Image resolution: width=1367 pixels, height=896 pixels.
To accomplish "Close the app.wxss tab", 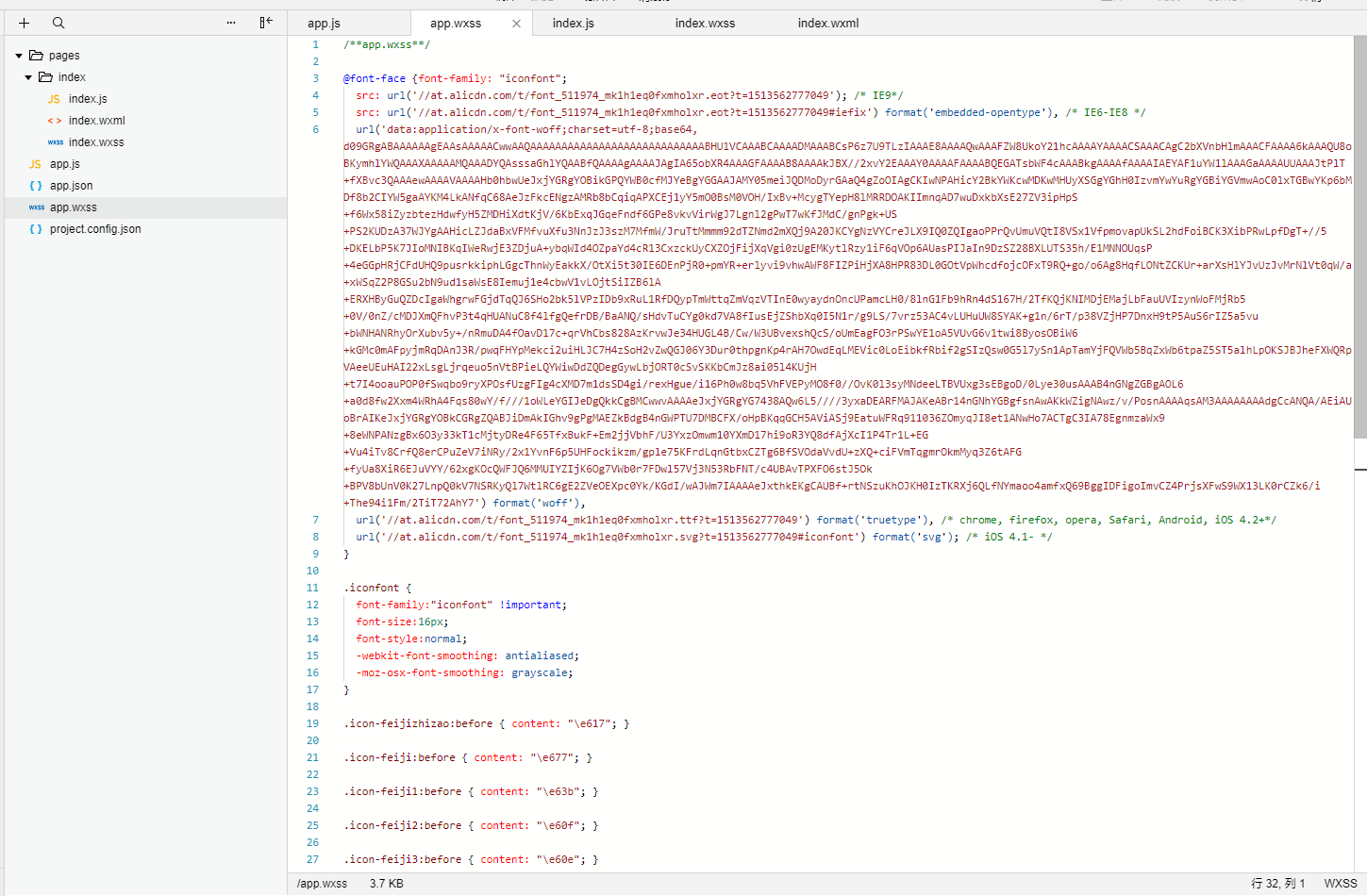I will click(516, 24).
